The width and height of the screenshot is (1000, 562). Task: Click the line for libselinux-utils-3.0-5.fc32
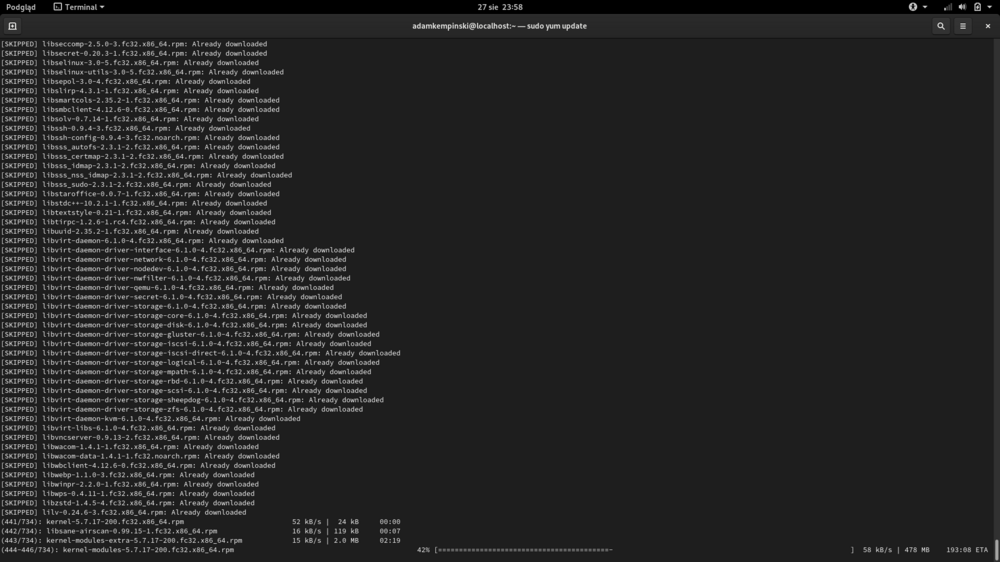[x=142, y=72]
